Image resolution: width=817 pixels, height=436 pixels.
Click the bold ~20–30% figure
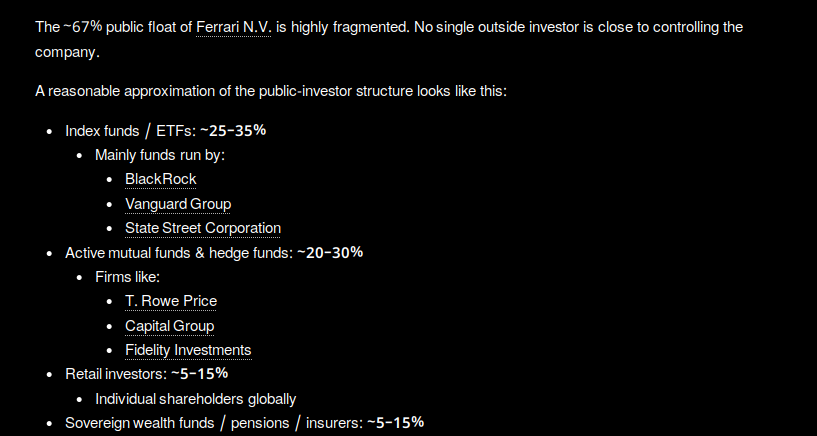pyautogui.click(x=330, y=253)
